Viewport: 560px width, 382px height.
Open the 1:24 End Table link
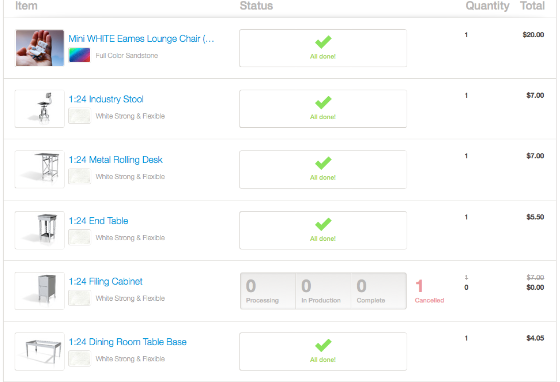pyautogui.click(x=98, y=221)
